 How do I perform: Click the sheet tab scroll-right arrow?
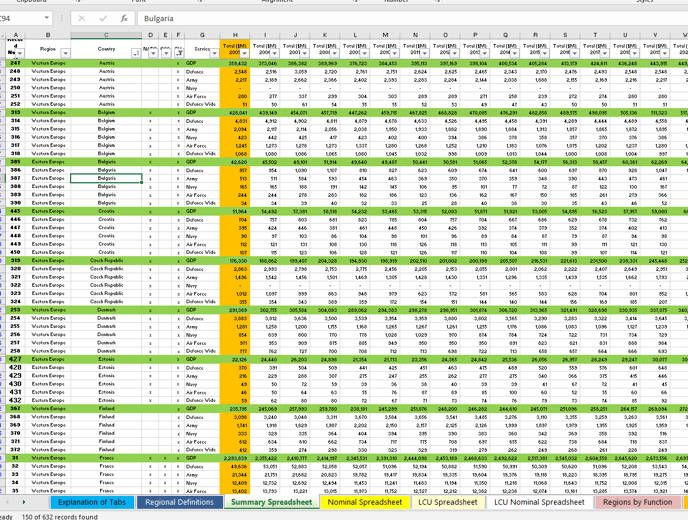coord(24,502)
